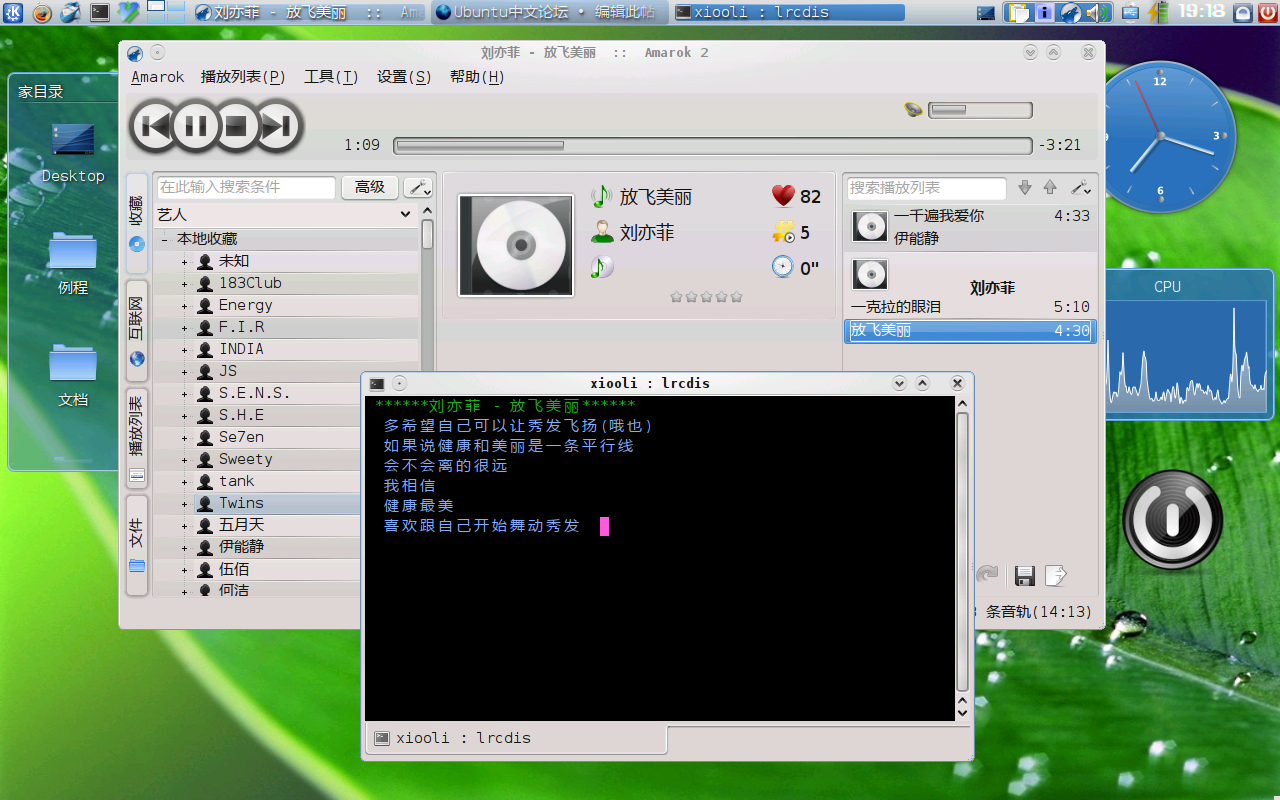
Task: Open the terminal launcher in the panel
Action: click(x=100, y=12)
